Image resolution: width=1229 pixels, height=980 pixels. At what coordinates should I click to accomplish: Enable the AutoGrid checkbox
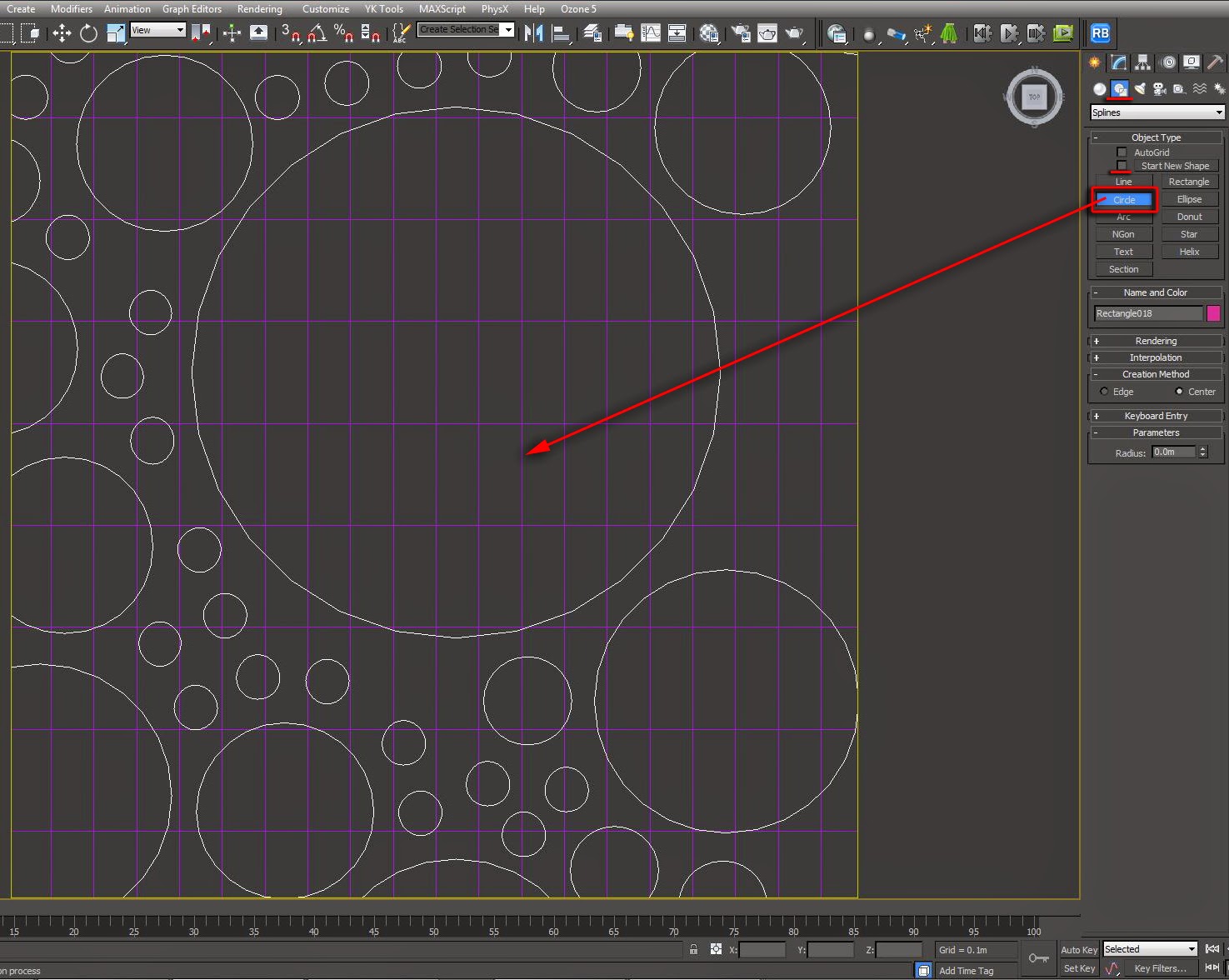(1122, 152)
